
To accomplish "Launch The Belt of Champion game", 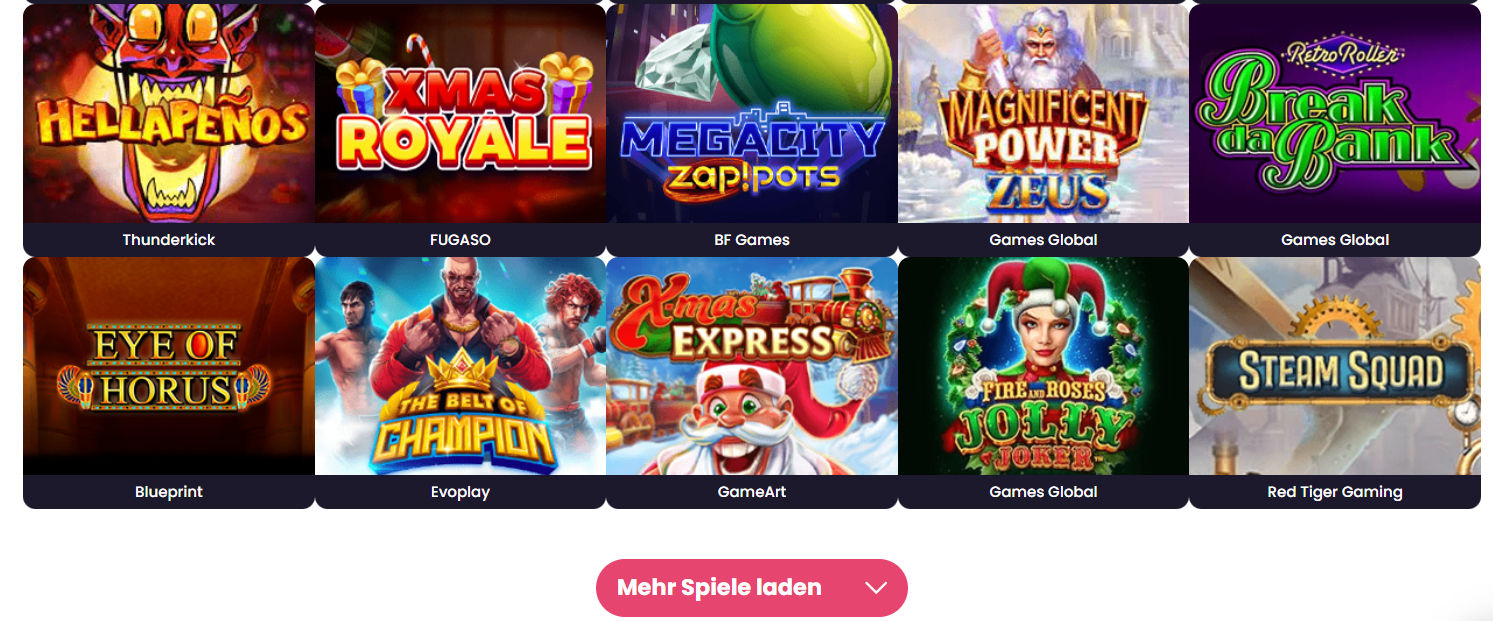I will (460, 366).
